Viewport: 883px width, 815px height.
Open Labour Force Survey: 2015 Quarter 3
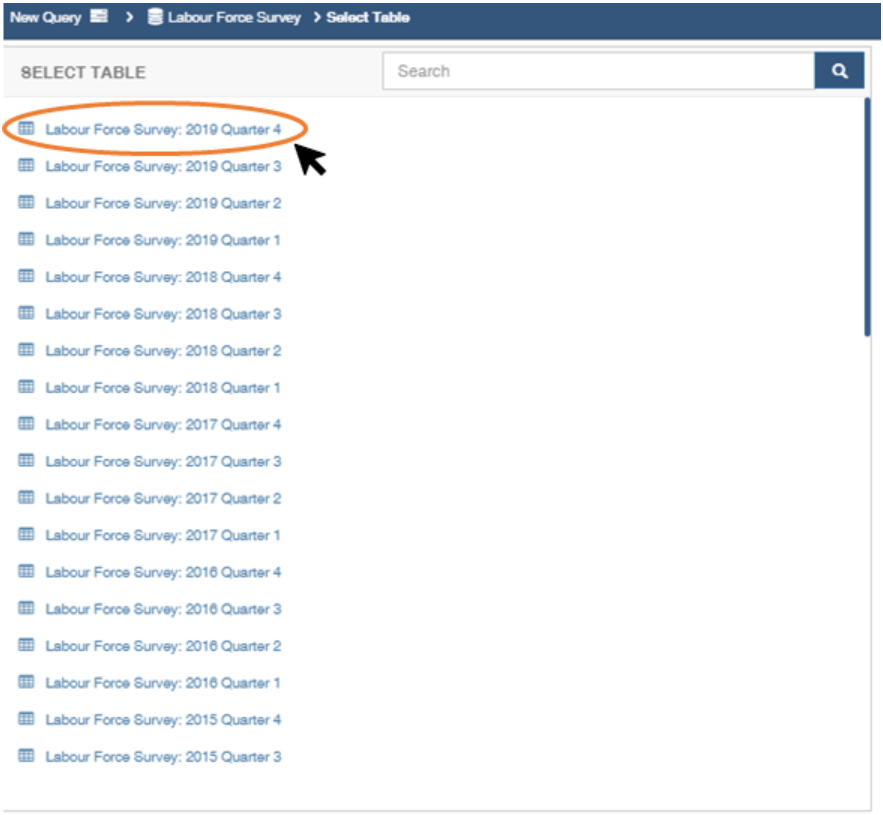pos(163,756)
